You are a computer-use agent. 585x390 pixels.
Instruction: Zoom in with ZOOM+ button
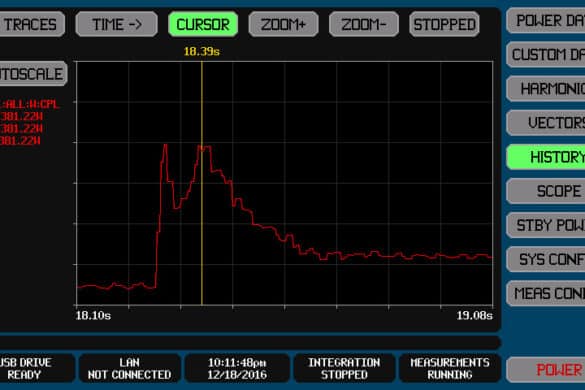[284, 24]
